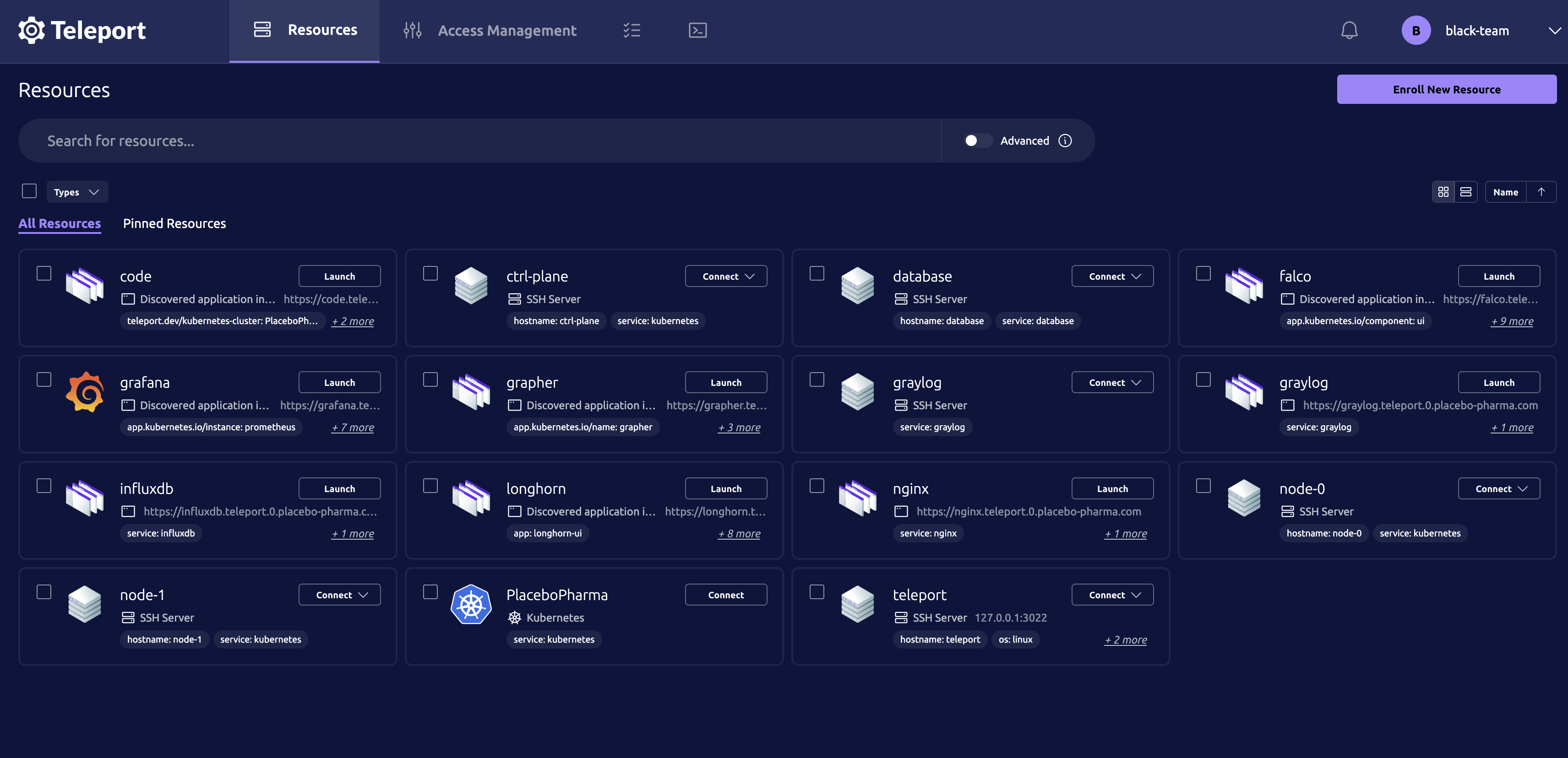Screen dimensions: 1568x758
Task: Click the os: linux label
Action: coord(1015,639)
